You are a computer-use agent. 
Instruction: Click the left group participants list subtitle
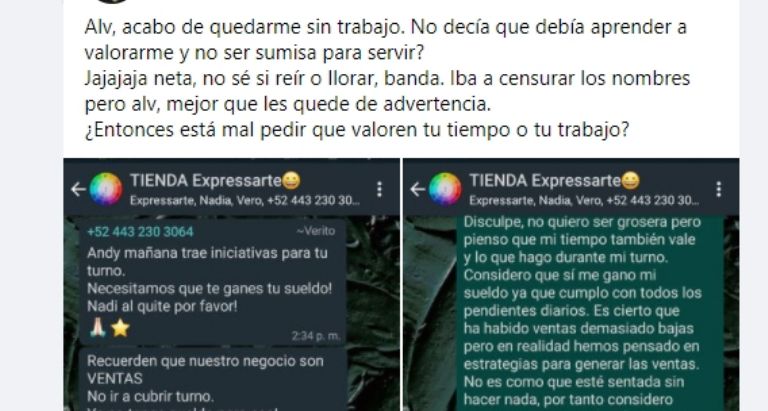(x=244, y=200)
